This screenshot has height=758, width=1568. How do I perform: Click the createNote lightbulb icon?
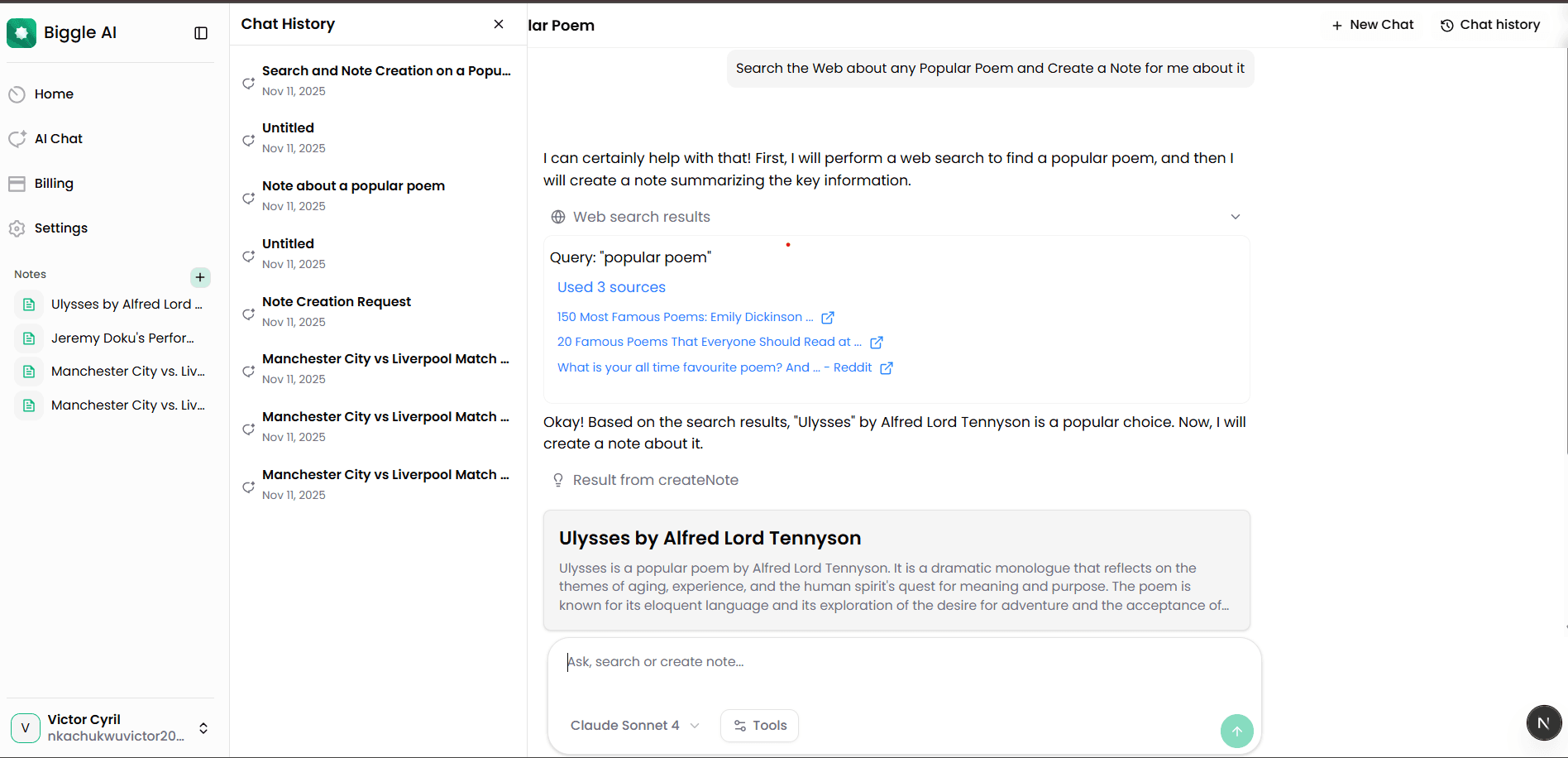point(558,480)
